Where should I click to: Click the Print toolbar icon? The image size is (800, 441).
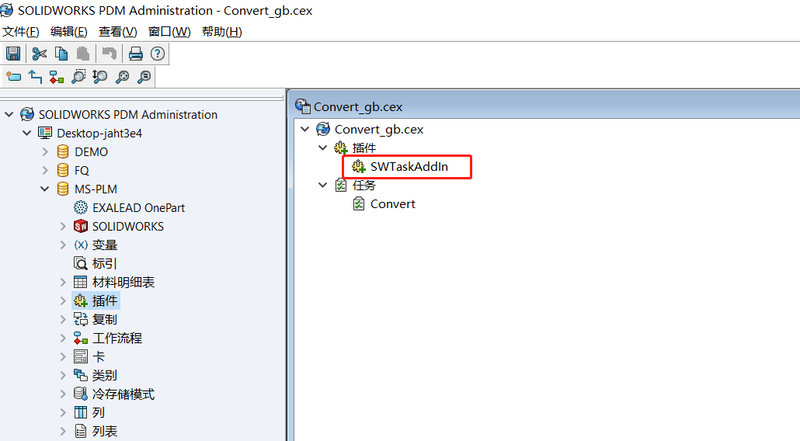(x=136, y=53)
